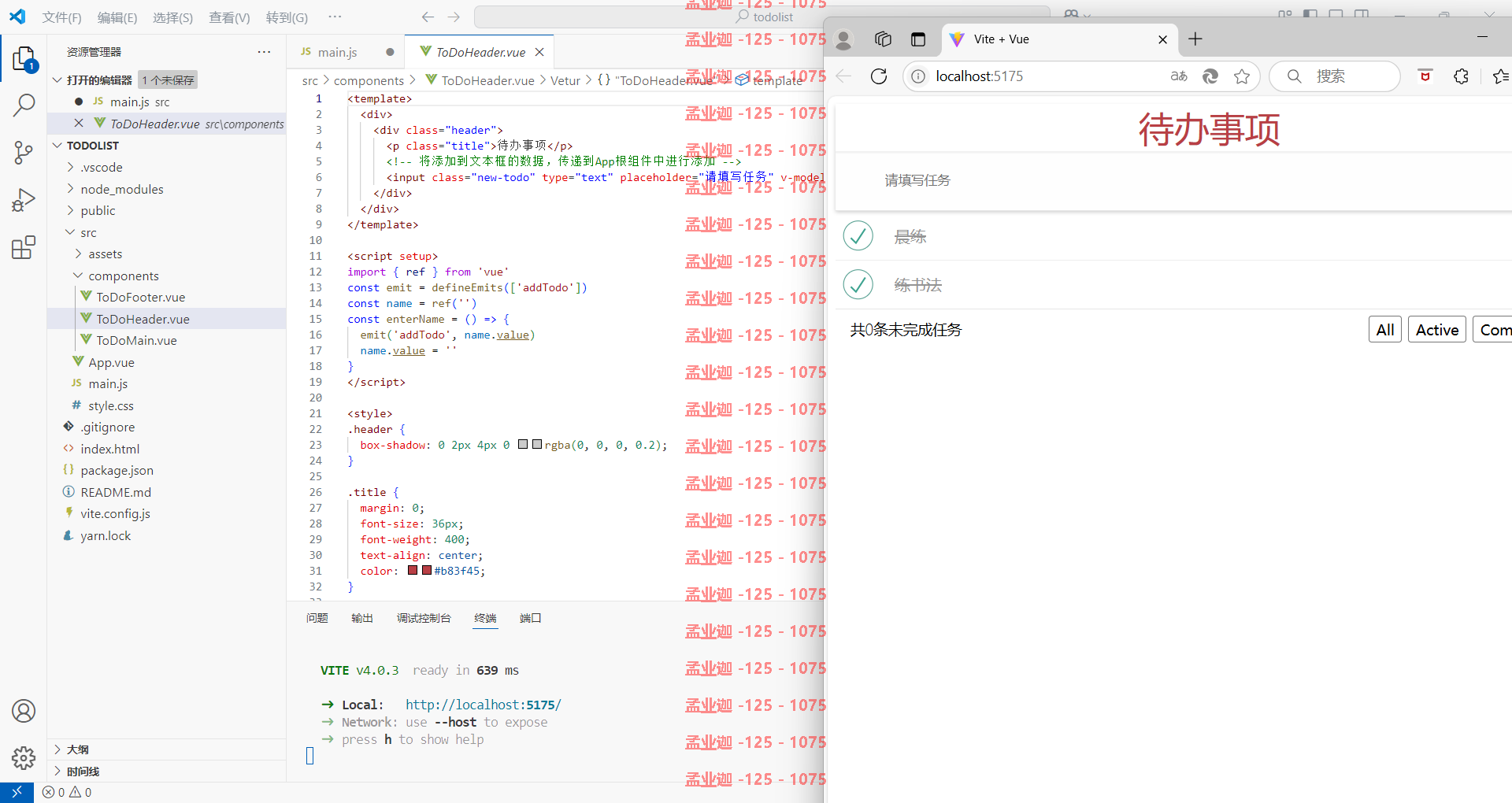Refresh the browser page

(879, 76)
